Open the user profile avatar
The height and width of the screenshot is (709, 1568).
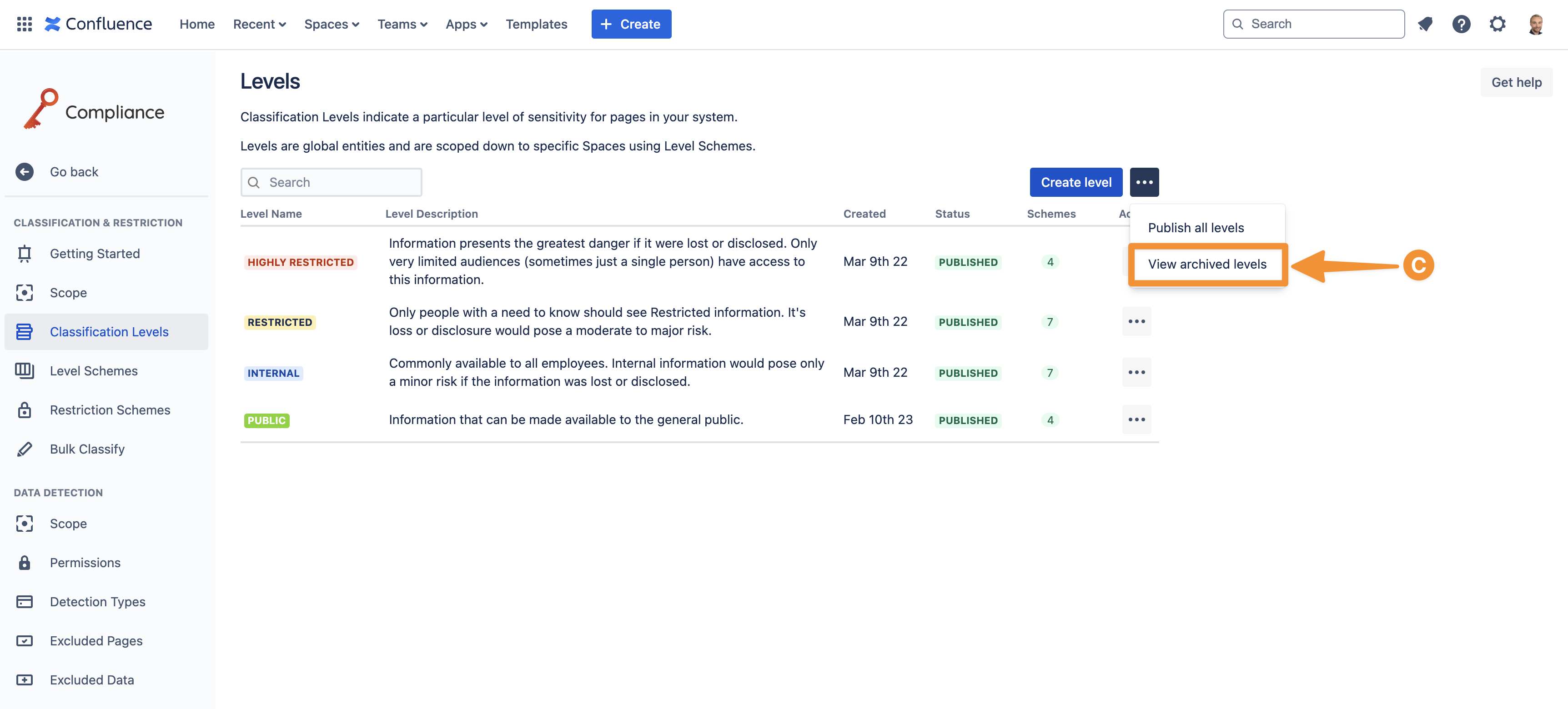coord(1536,25)
